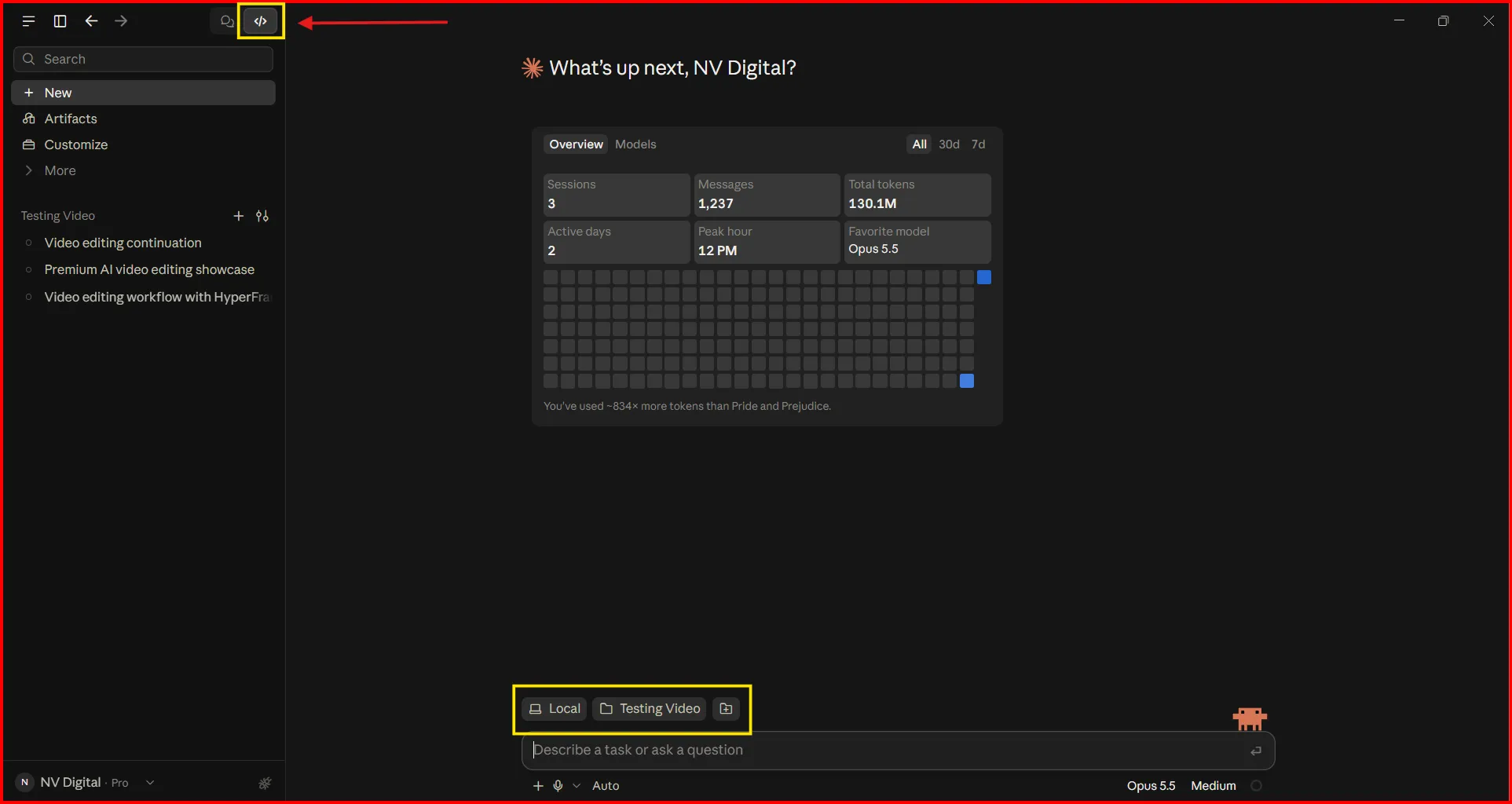Open Video editing continuation session
The image size is (1512, 804).
click(143, 243)
